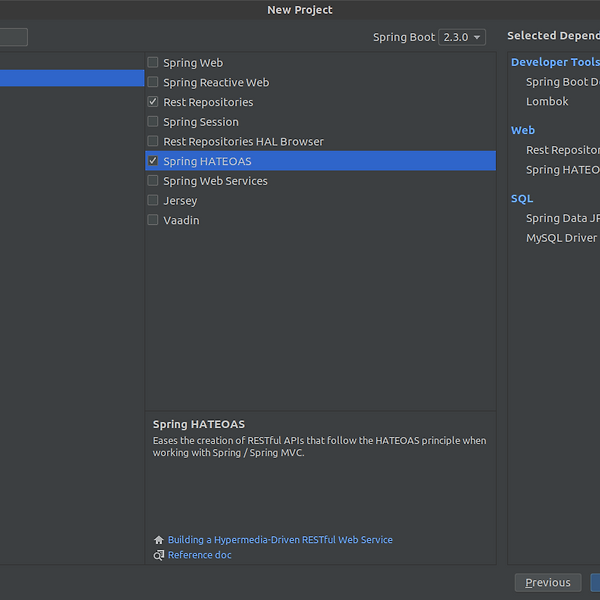The width and height of the screenshot is (600, 600).
Task: Click the Jersey label text
Action: [x=180, y=201]
